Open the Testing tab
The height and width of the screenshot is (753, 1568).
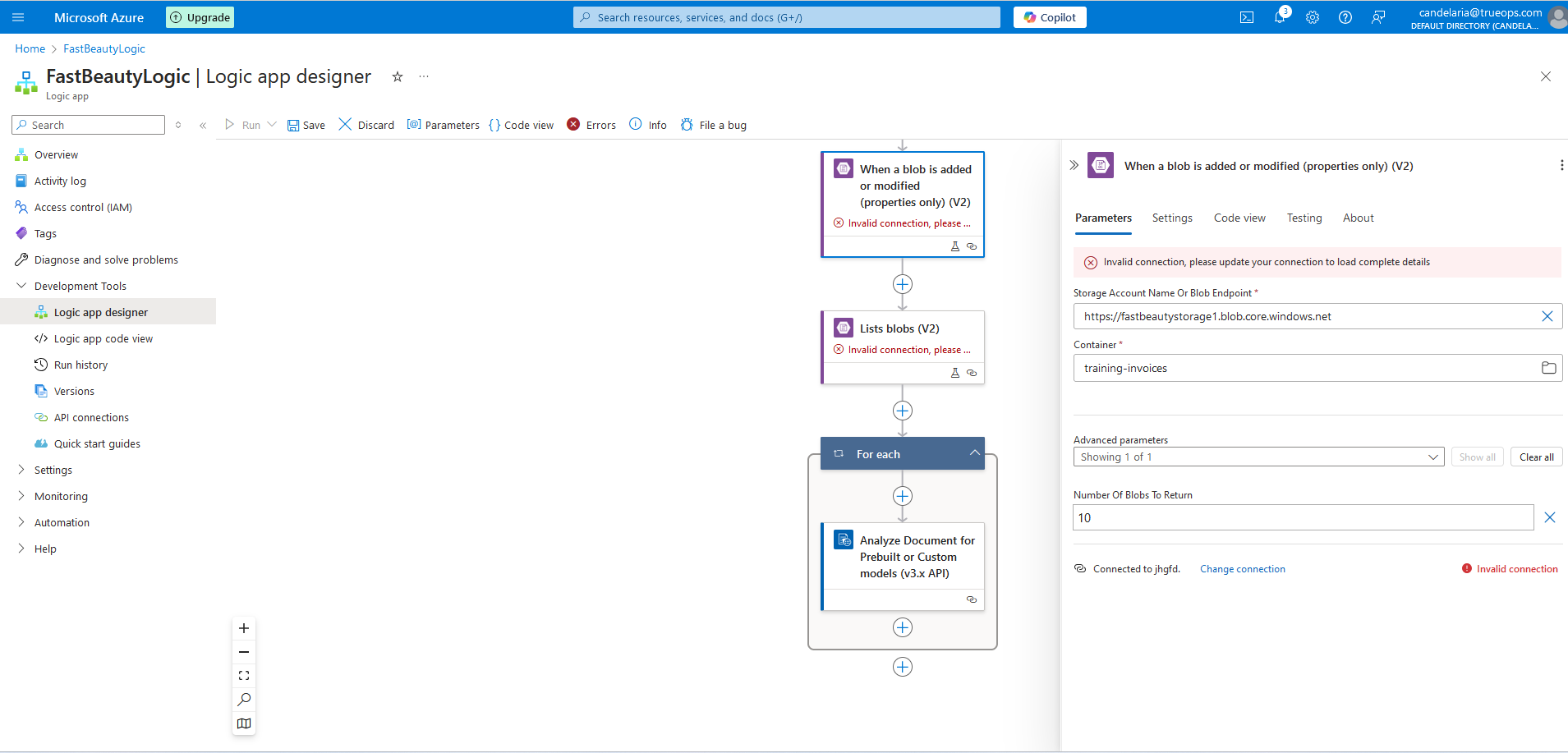[1304, 218]
